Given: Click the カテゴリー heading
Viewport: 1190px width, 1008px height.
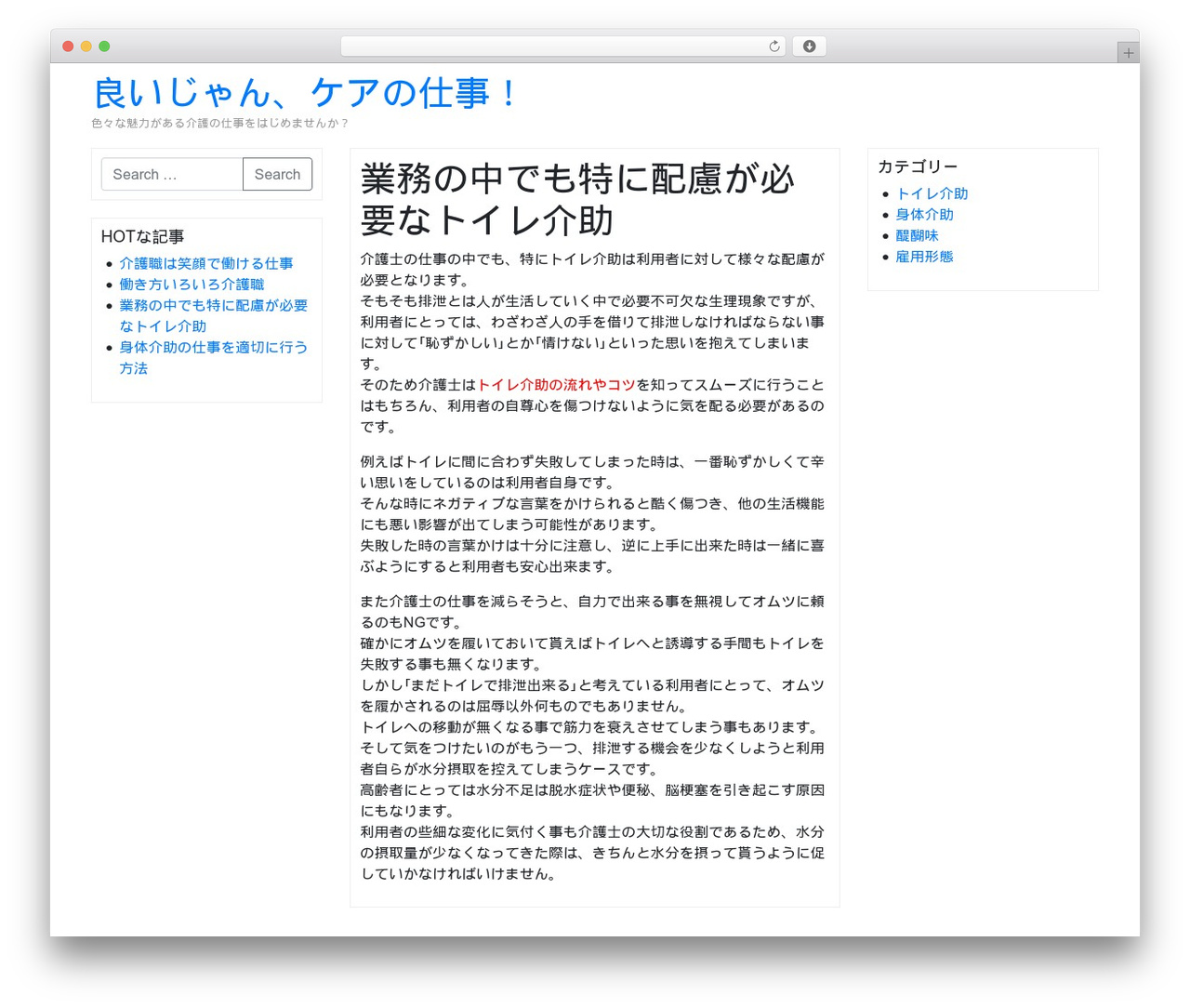Looking at the screenshot, I should pyautogui.click(x=918, y=166).
